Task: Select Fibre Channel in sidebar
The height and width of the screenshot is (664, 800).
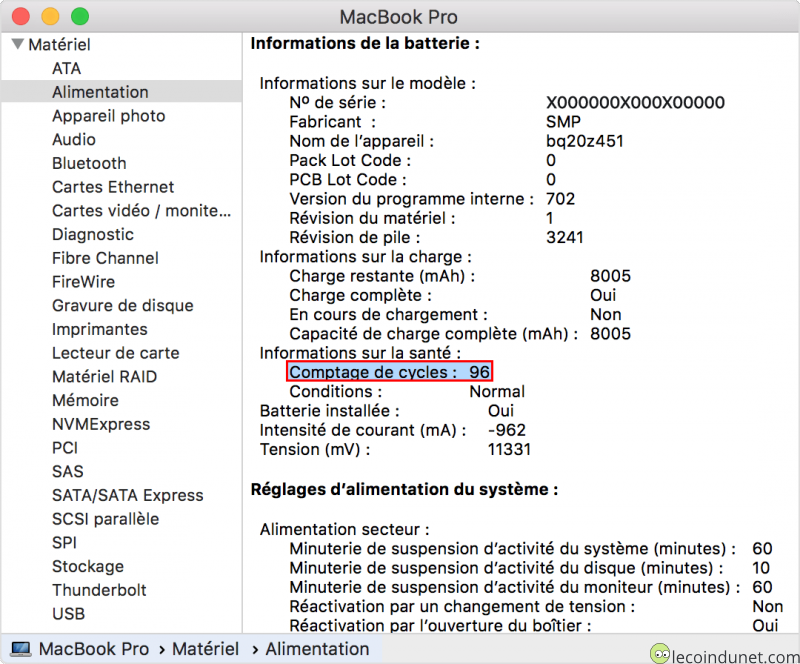Action: (105, 258)
